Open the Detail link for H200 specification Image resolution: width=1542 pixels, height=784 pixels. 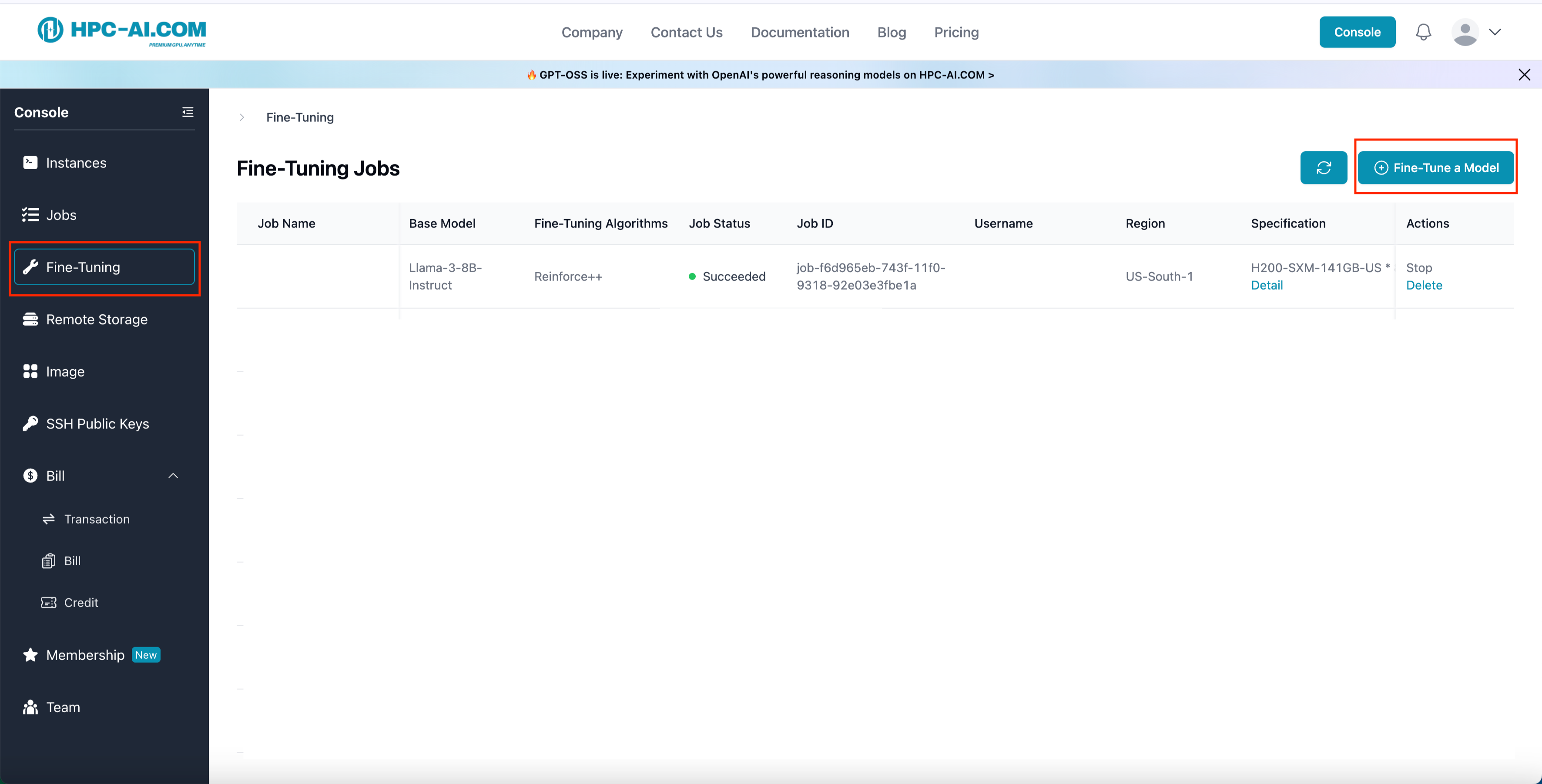1267,285
